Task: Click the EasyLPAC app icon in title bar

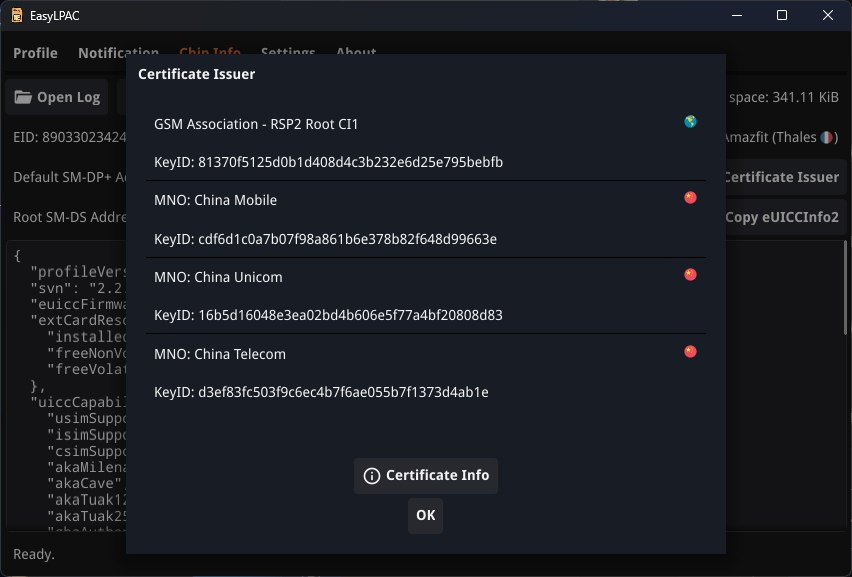Action: [x=17, y=15]
